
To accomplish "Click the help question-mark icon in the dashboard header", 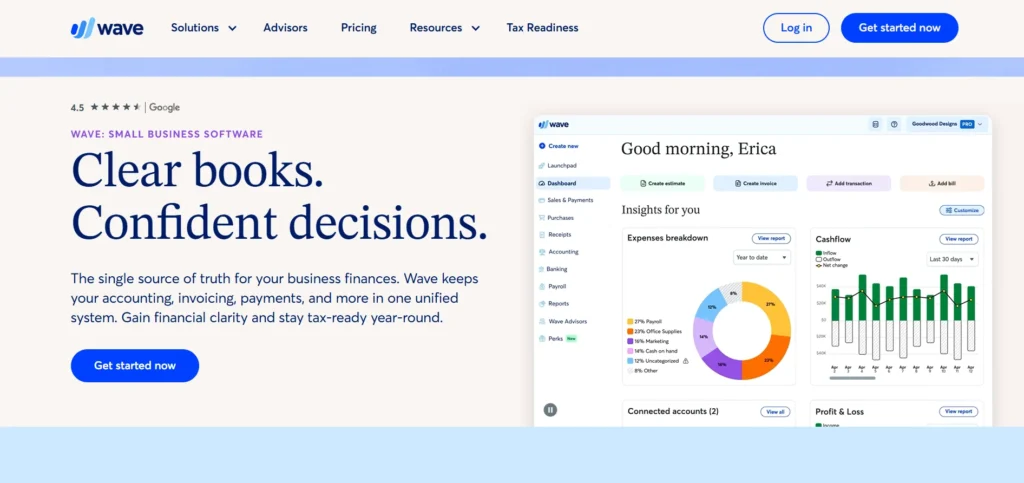I will (894, 124).
